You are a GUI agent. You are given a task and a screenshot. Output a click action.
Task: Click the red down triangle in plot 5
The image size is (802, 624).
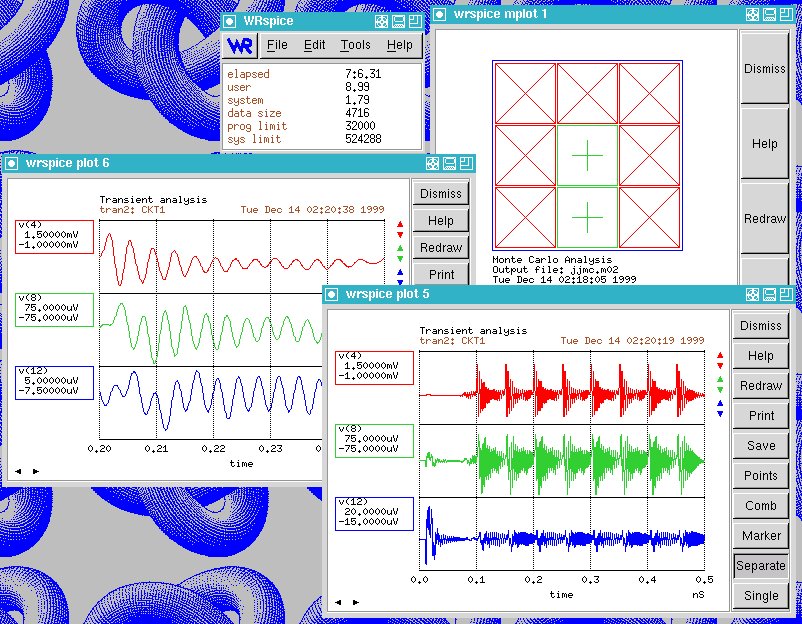720,366
